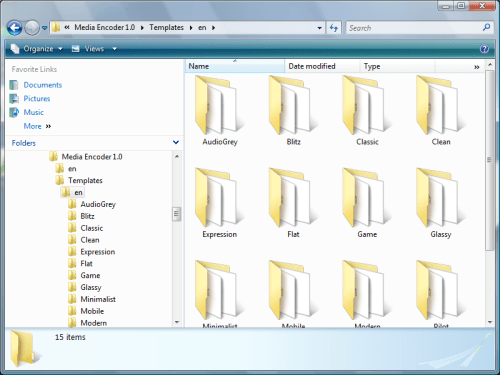
Task: Expand arrow after Templates in breadcrumb
Action: click(x=191, y=28)
